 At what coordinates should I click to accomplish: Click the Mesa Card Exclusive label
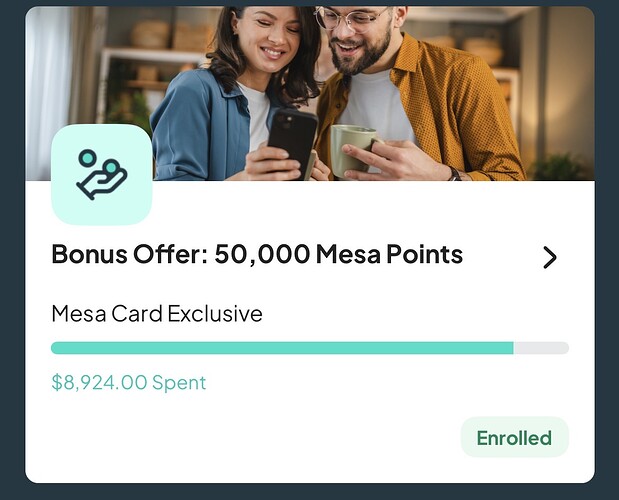click(x=157, y=314)
